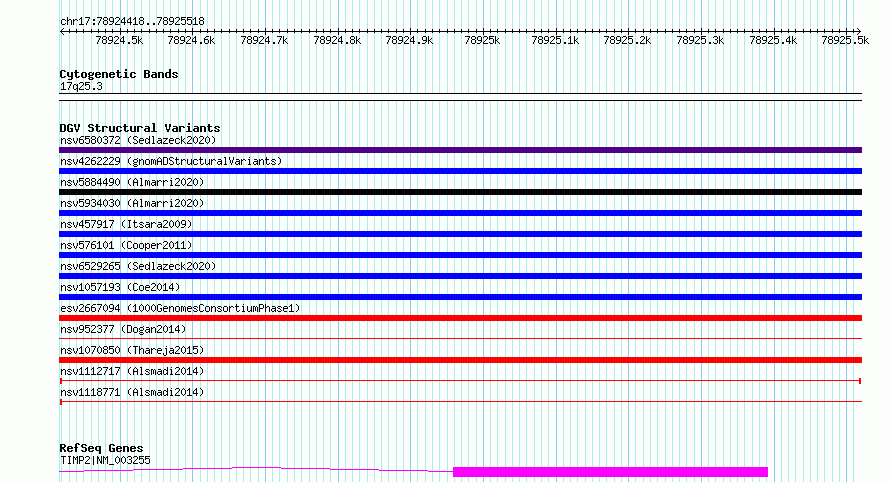
Task: Click the 78925.1k ruler tick label
Action: pos(555,41)
